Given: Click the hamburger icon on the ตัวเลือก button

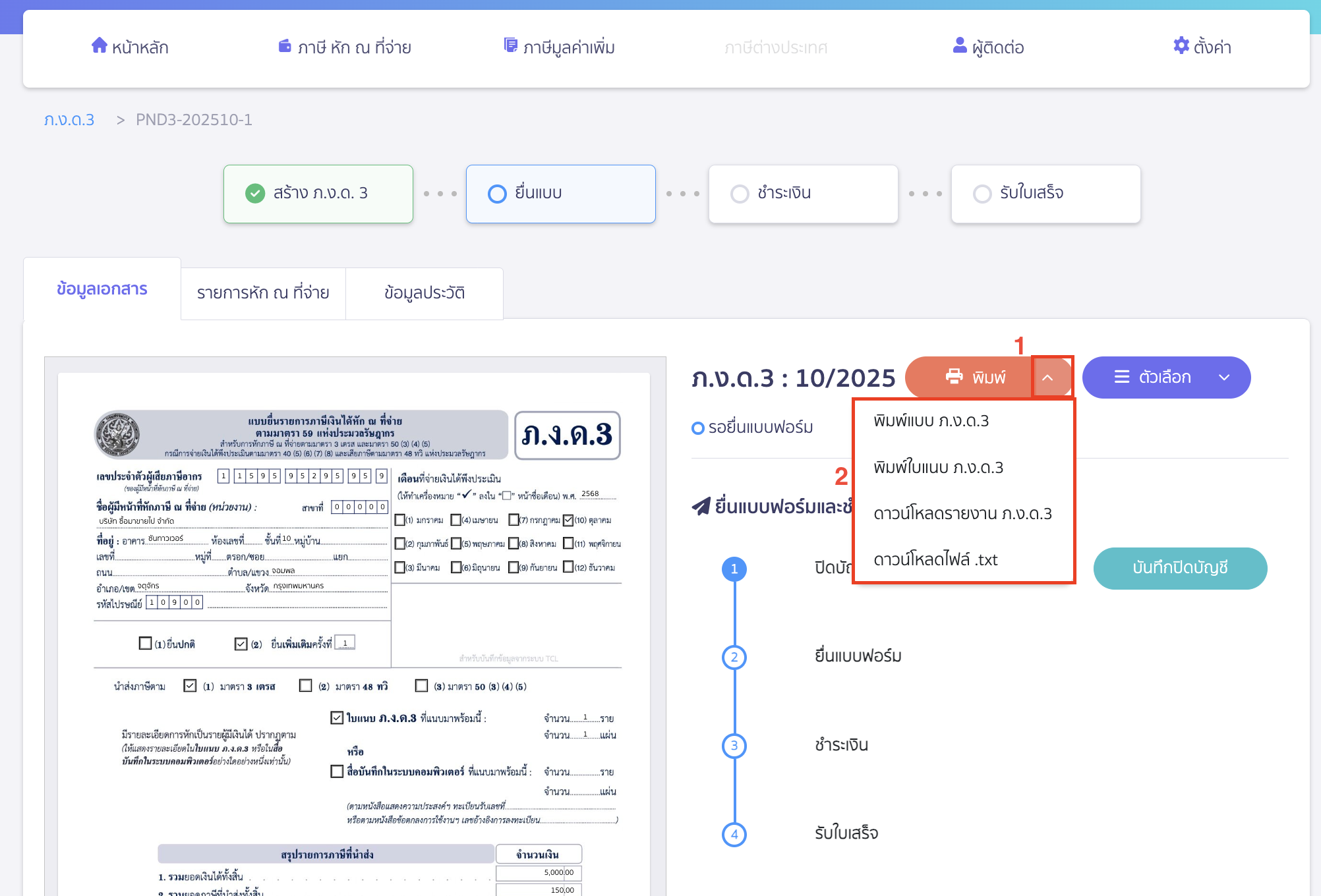Looking at the screenshot, I should (1121, 377).
